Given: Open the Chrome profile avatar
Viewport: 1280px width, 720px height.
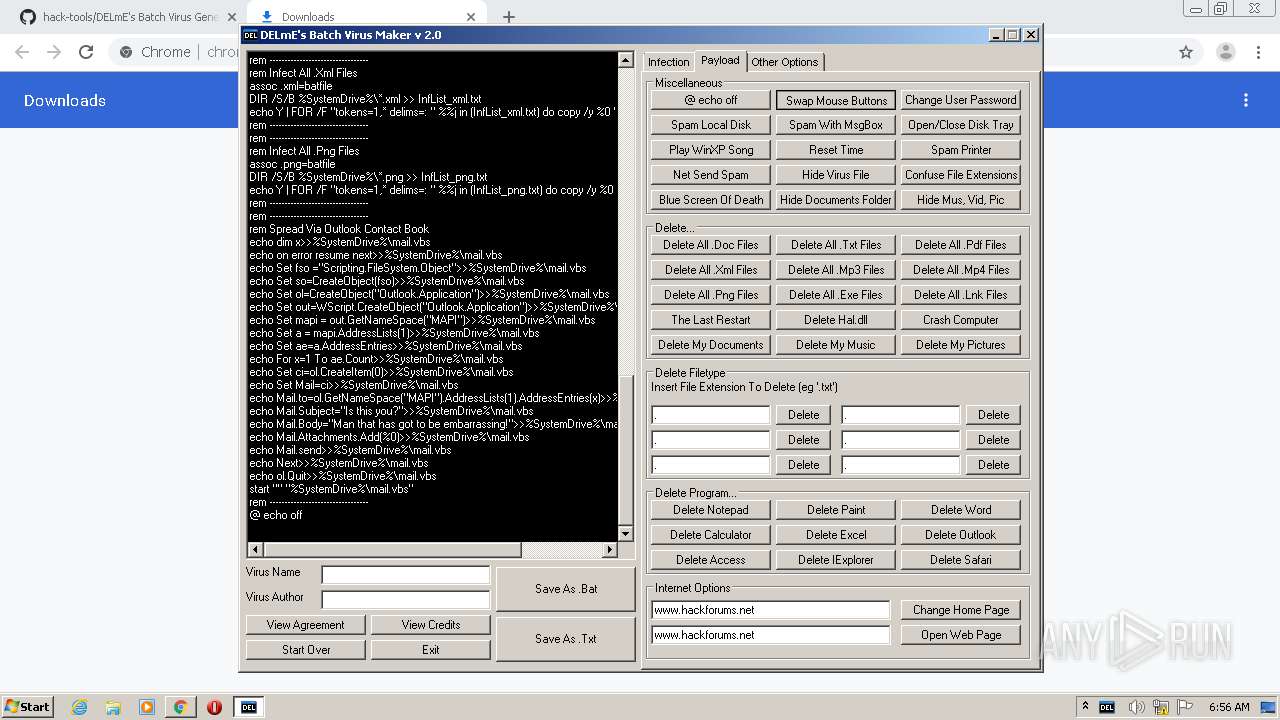Looking at the screenshot, I should point(1226,52).
